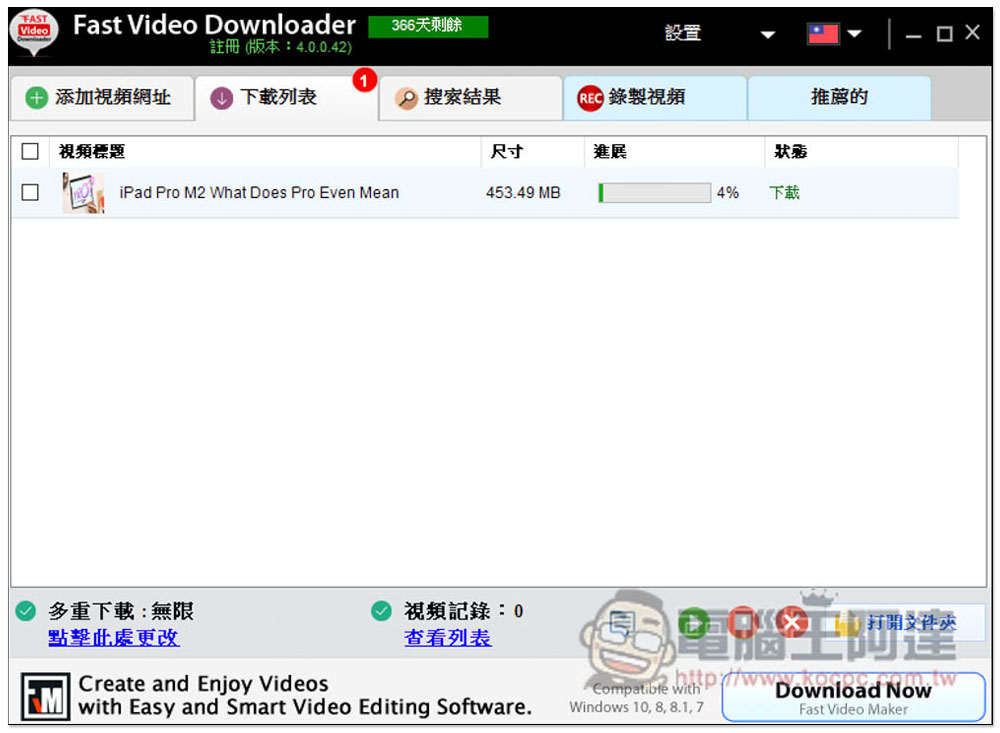Switch to the 添加視頻網址 tab
The image size is (1000, 733).
[102, 98]
